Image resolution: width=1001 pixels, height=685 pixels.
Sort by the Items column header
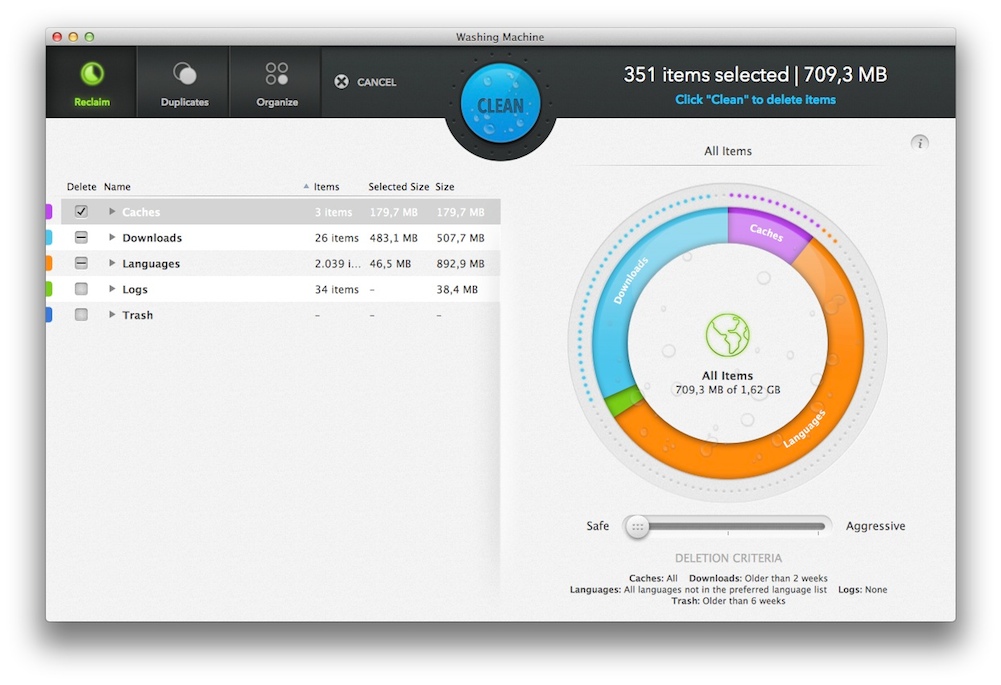point(326,186)
